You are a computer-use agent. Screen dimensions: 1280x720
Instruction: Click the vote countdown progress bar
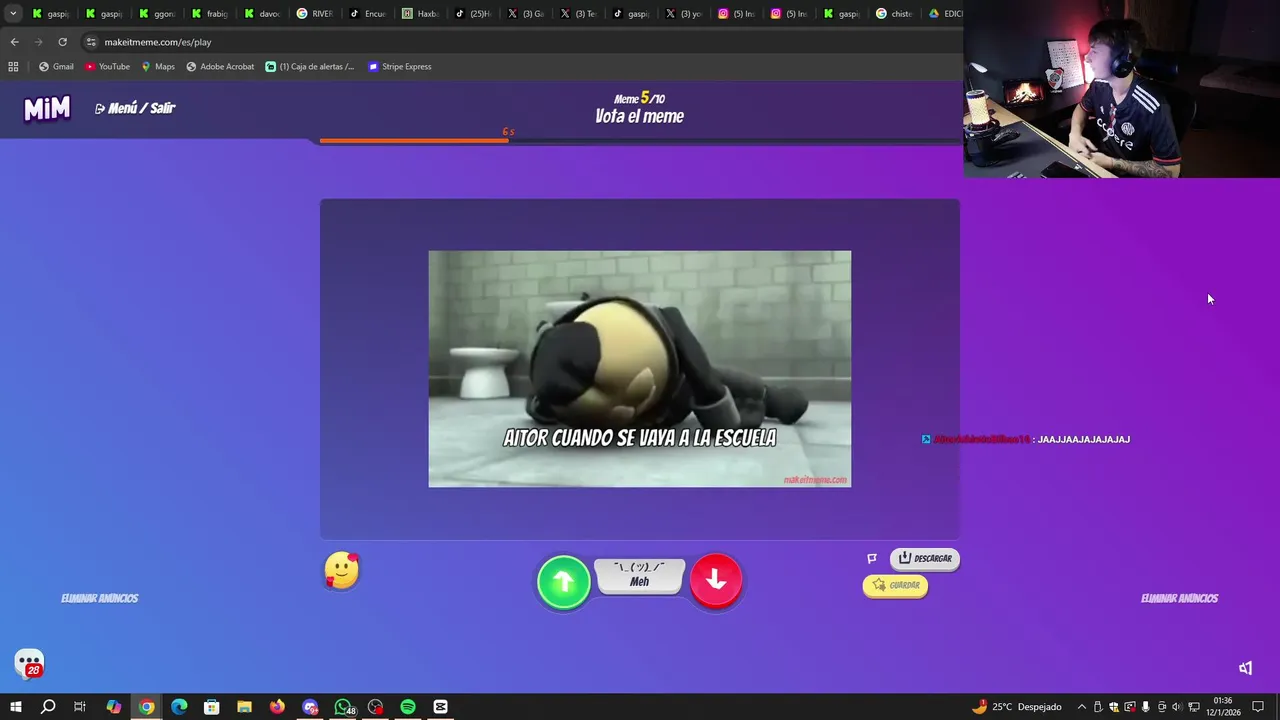(640, 141)
